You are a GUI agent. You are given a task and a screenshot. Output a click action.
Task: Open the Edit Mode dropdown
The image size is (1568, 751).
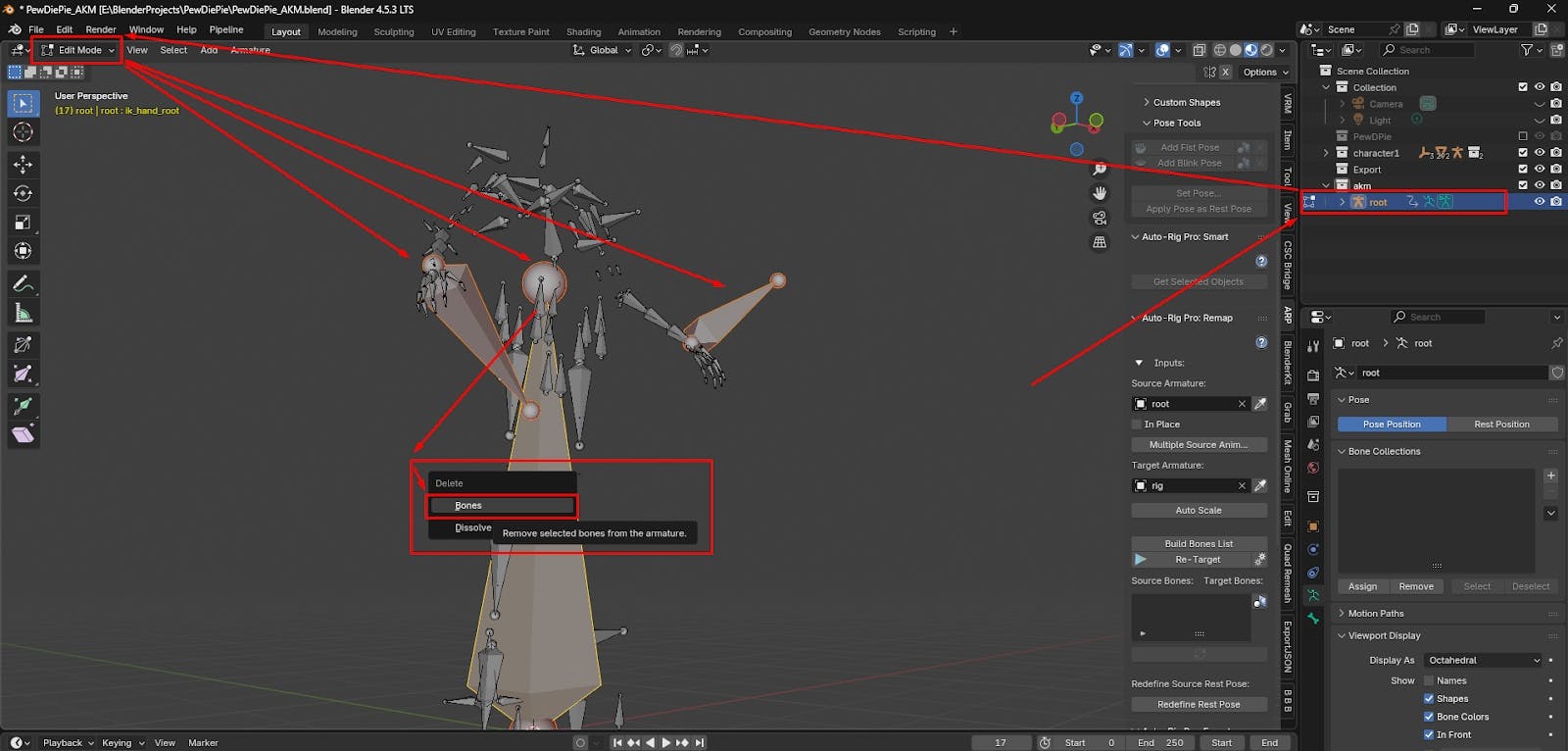point(78,50)
